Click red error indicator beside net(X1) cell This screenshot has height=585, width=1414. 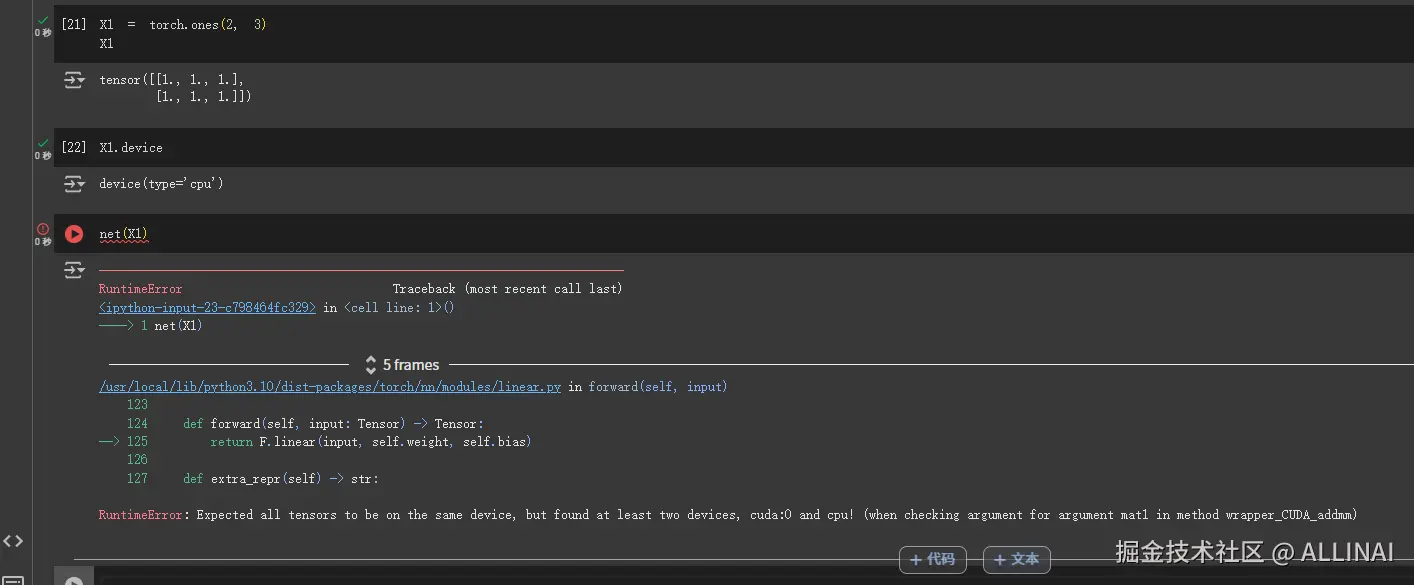coord(43,229)
